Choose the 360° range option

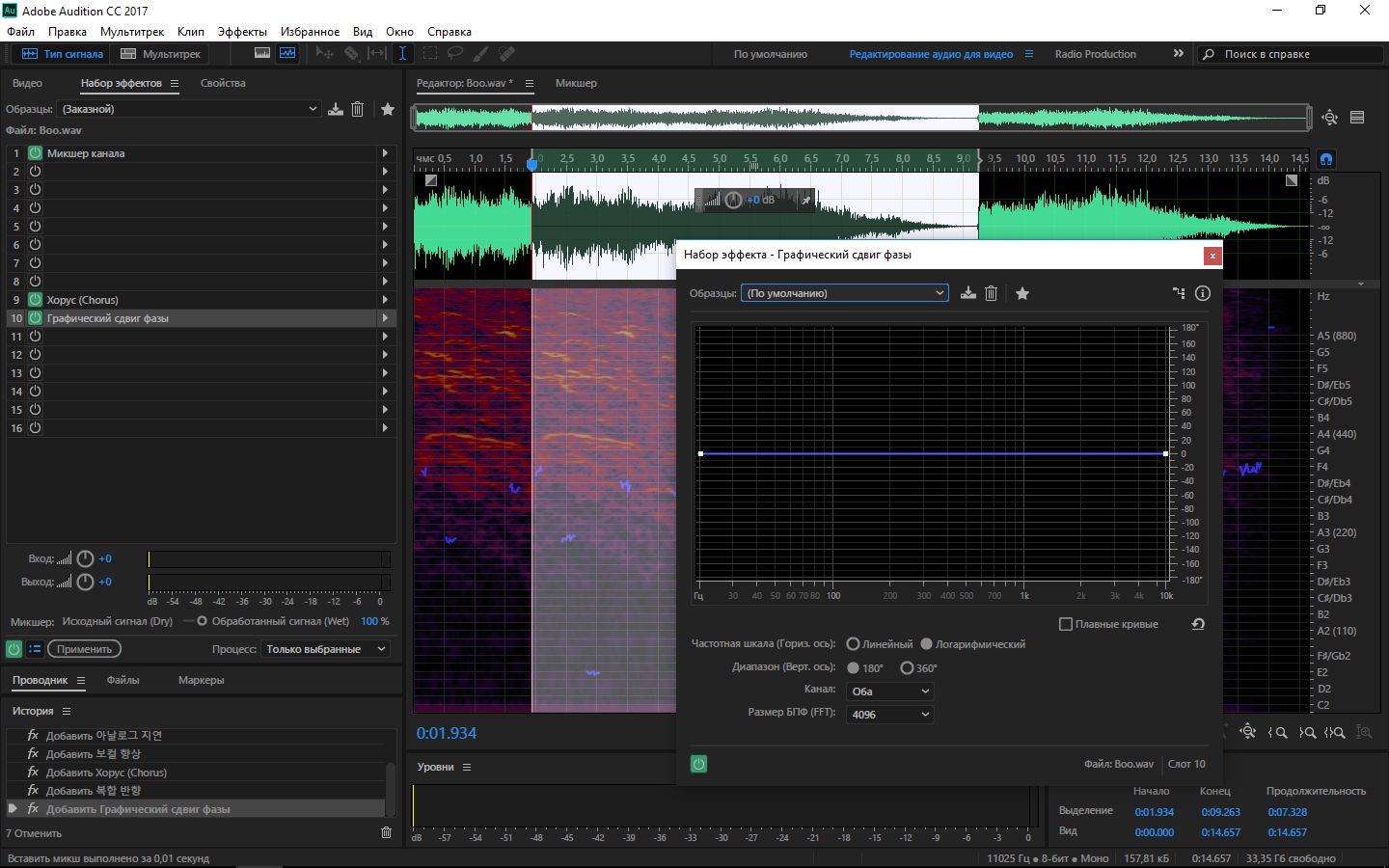(x=907, y=667)
